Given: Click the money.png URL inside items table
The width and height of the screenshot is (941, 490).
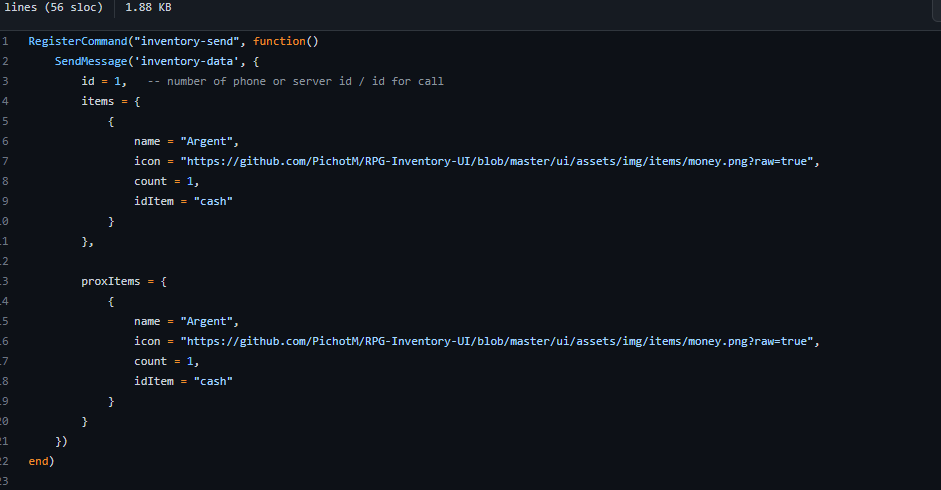Looking at the screenshot, I should coord(499,161).
